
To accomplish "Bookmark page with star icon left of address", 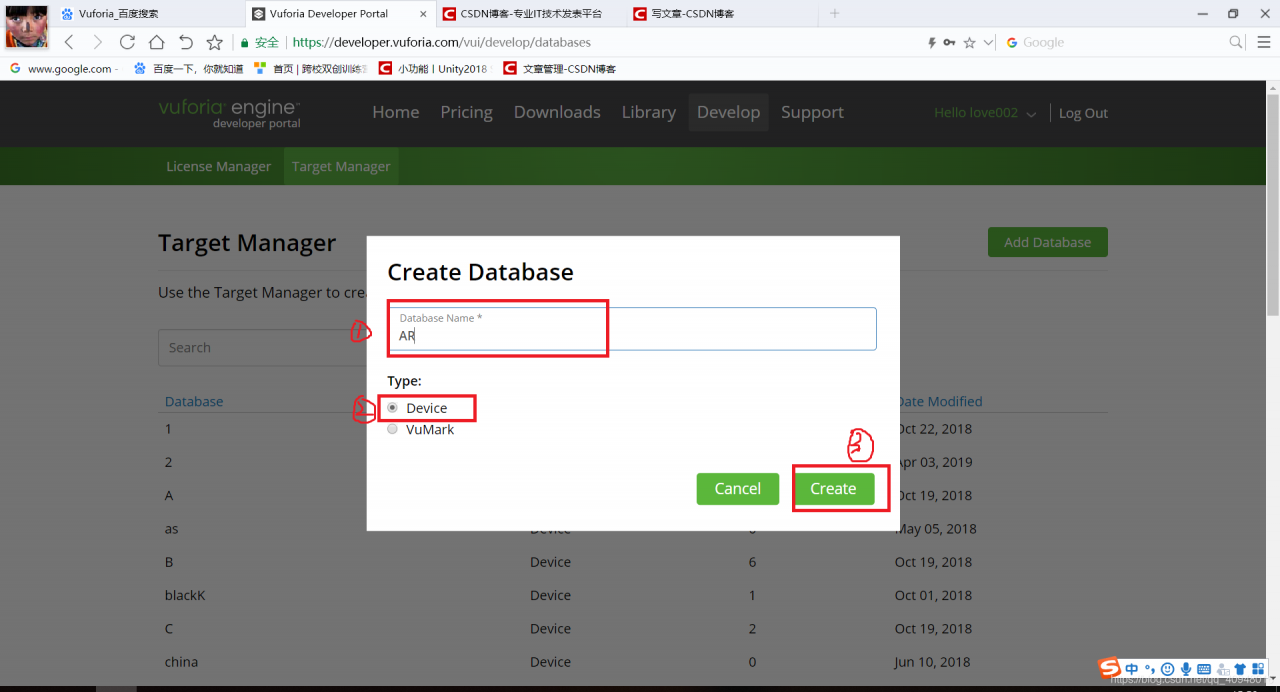I will point(214,42).
